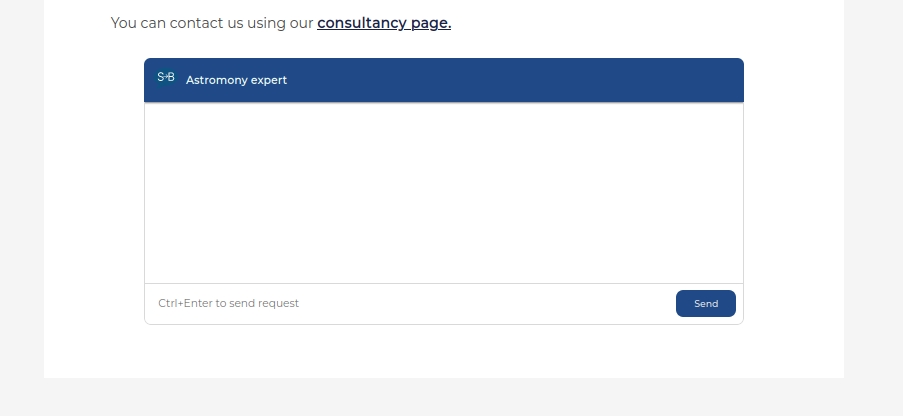This screenshot has width=903, height=416.
Task: Click the S→B logo icon in chat header
Action: (166, 77)
